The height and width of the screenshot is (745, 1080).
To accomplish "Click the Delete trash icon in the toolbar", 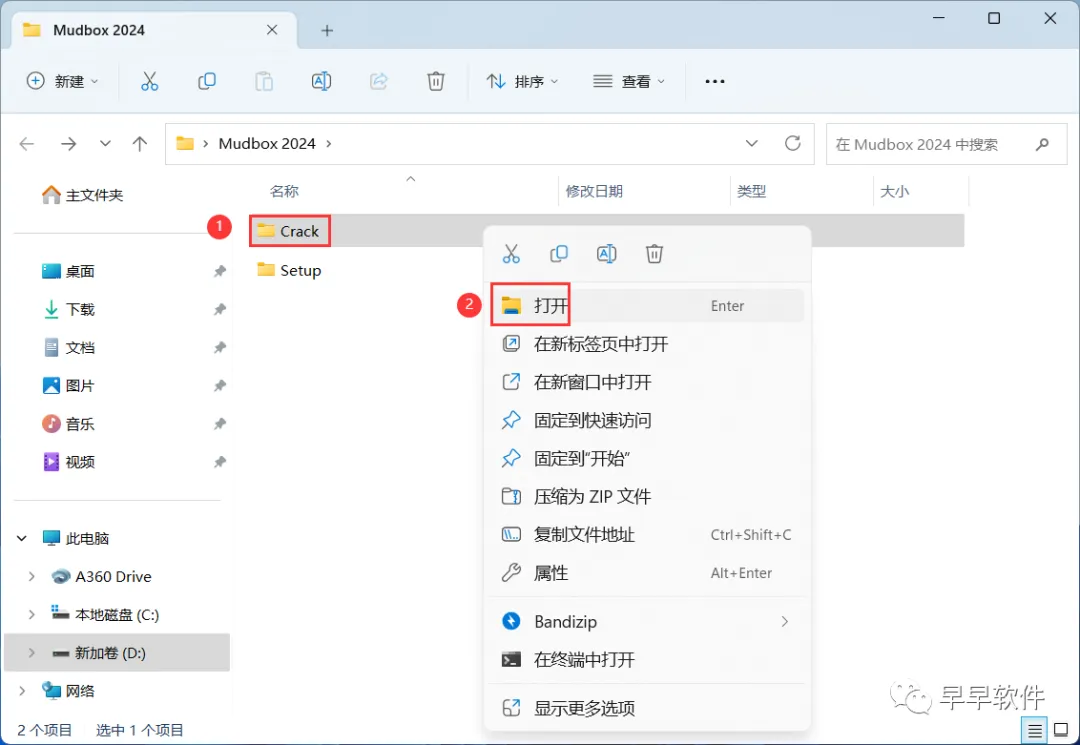I will [x=435, y=81].
